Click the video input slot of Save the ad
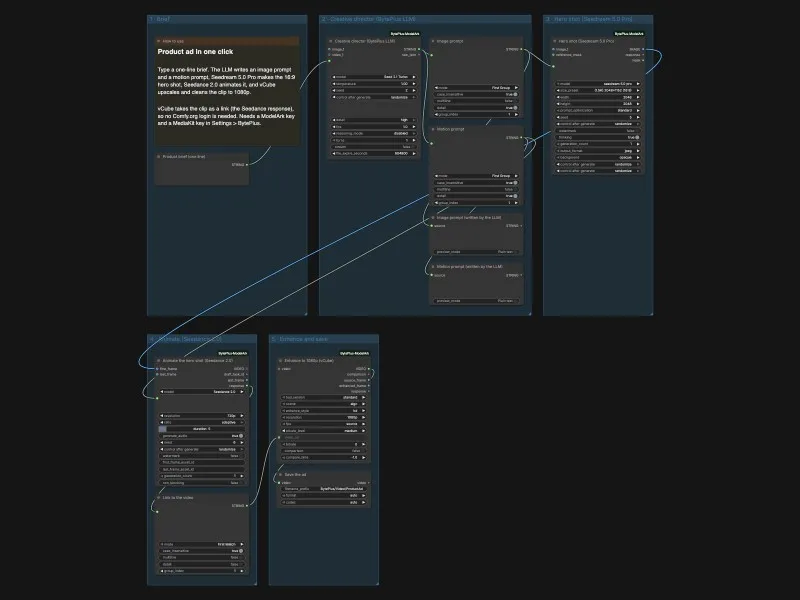Viewport: 800px width, 600px height. [279, 483]
